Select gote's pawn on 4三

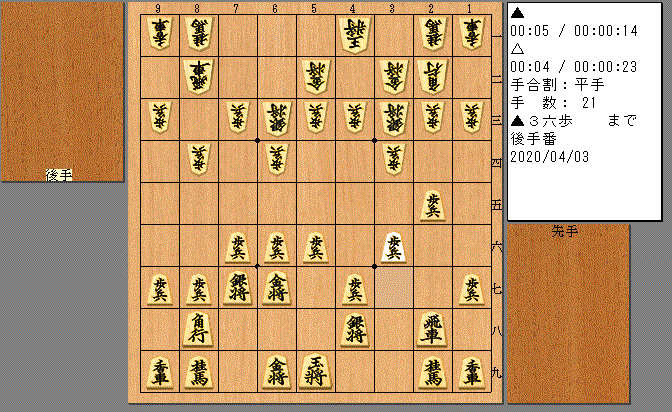tap(355, 118)
